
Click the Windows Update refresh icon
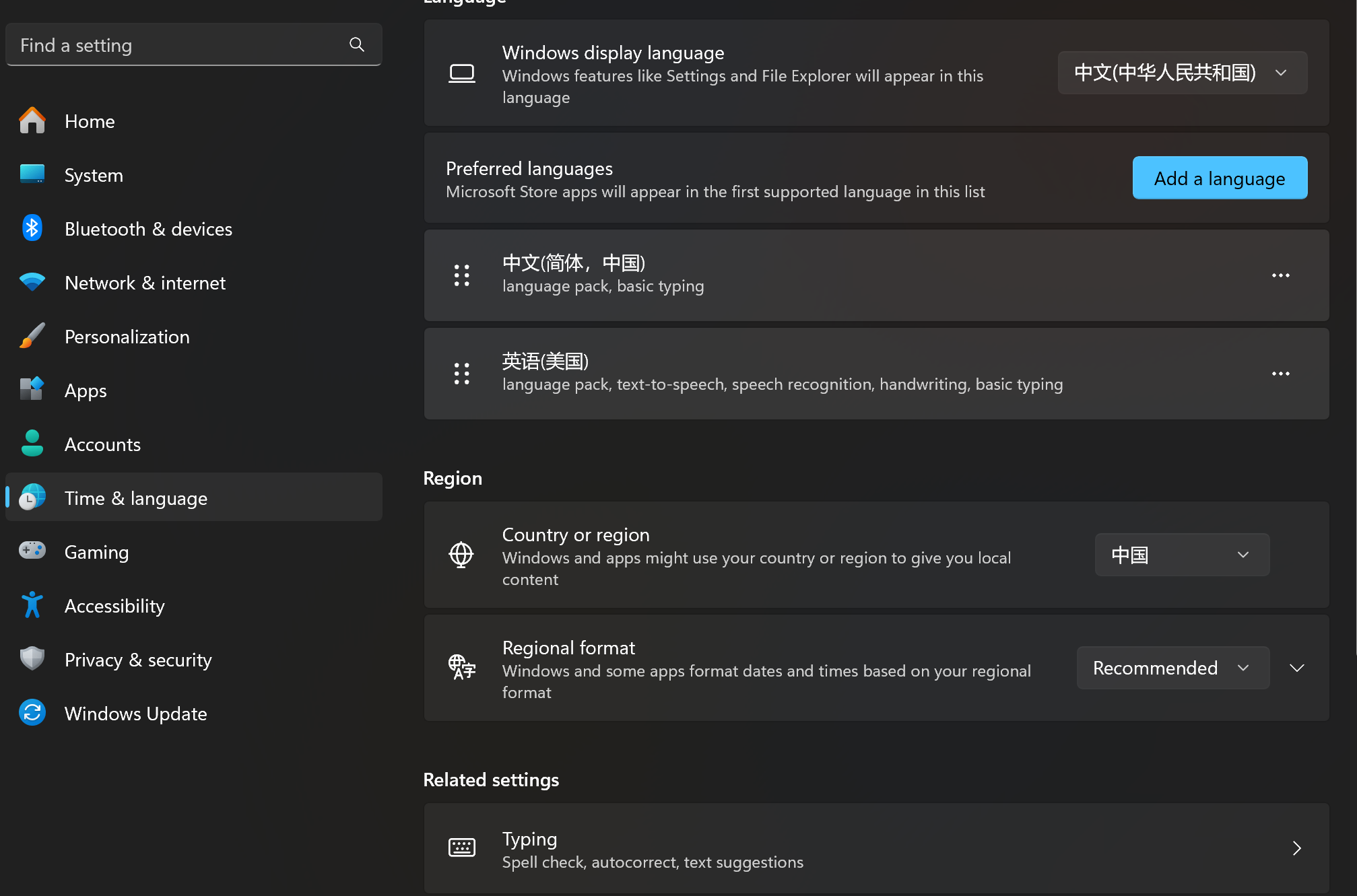click(32, 713)
